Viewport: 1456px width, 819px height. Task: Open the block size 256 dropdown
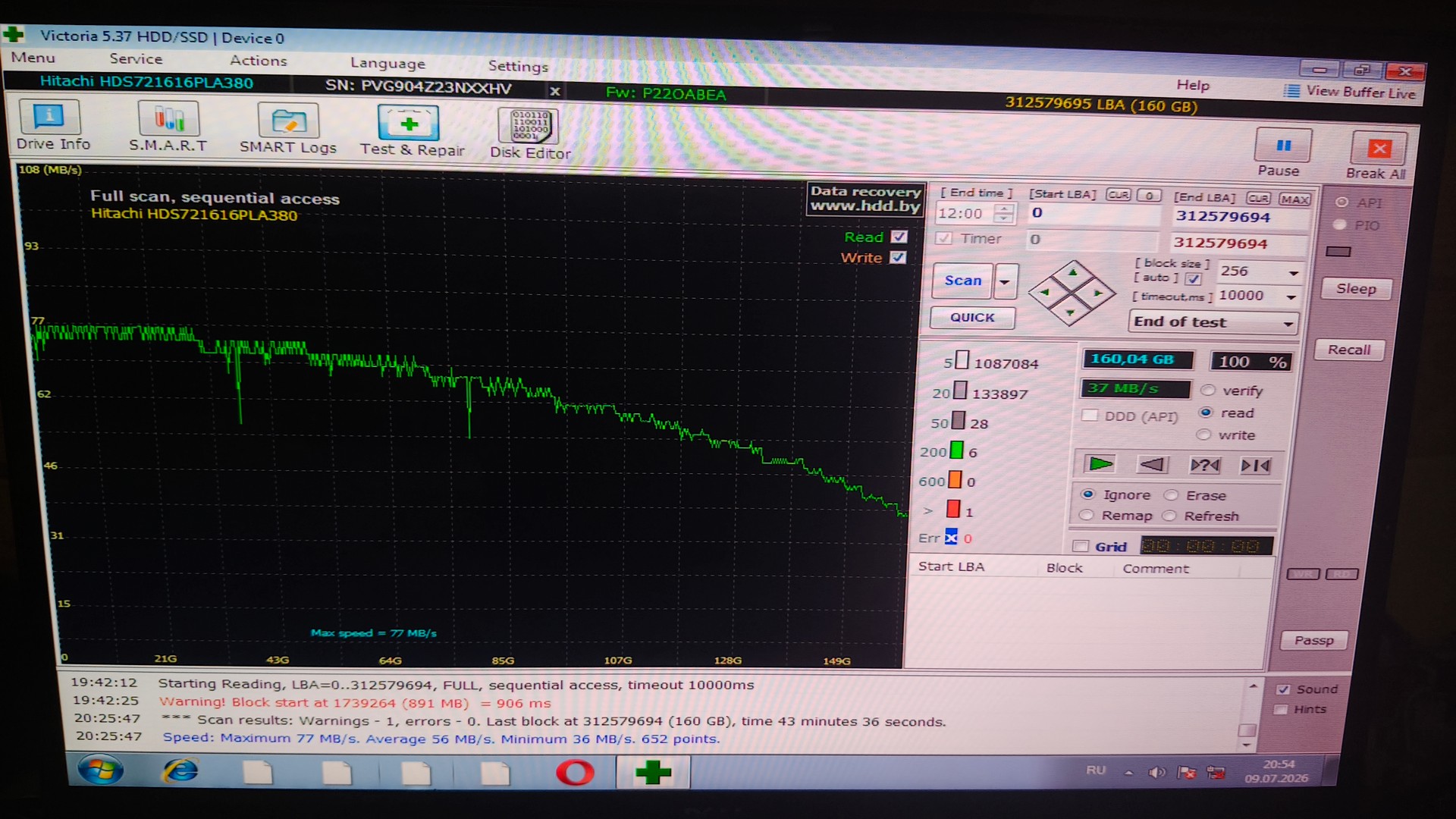tap(1294, 272)
